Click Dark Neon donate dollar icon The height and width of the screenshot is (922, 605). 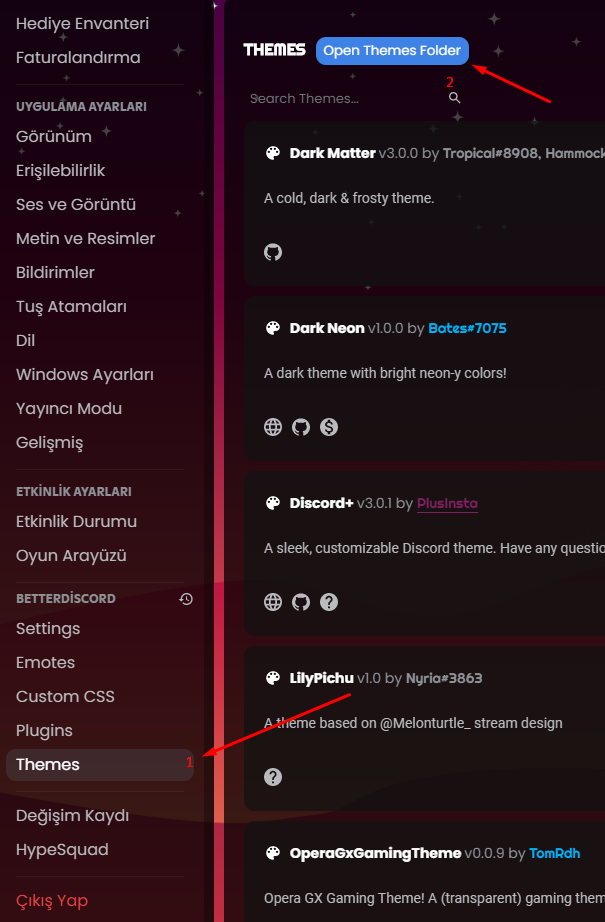coord(329,427)
